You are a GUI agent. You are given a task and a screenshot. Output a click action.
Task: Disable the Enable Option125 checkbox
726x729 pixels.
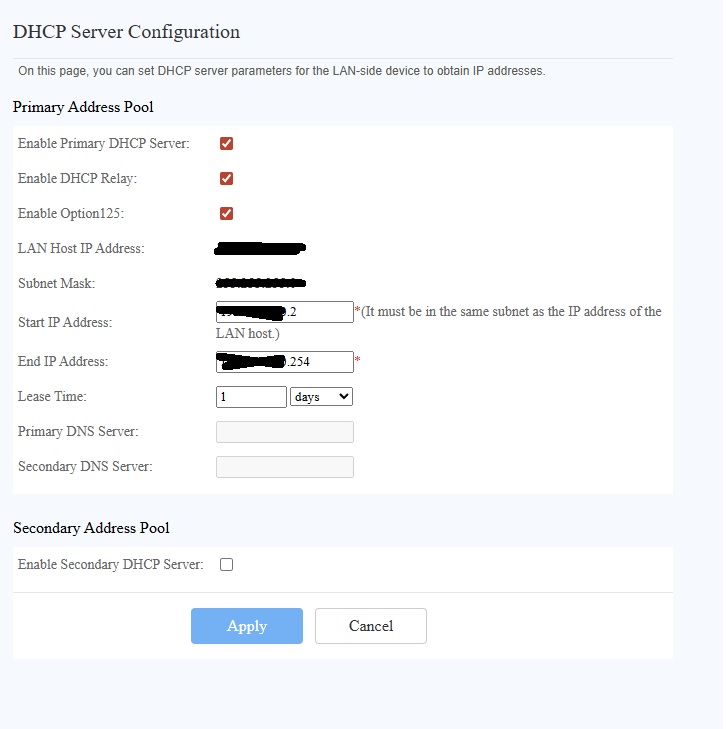pyautogui.click(x=226, y=213)
